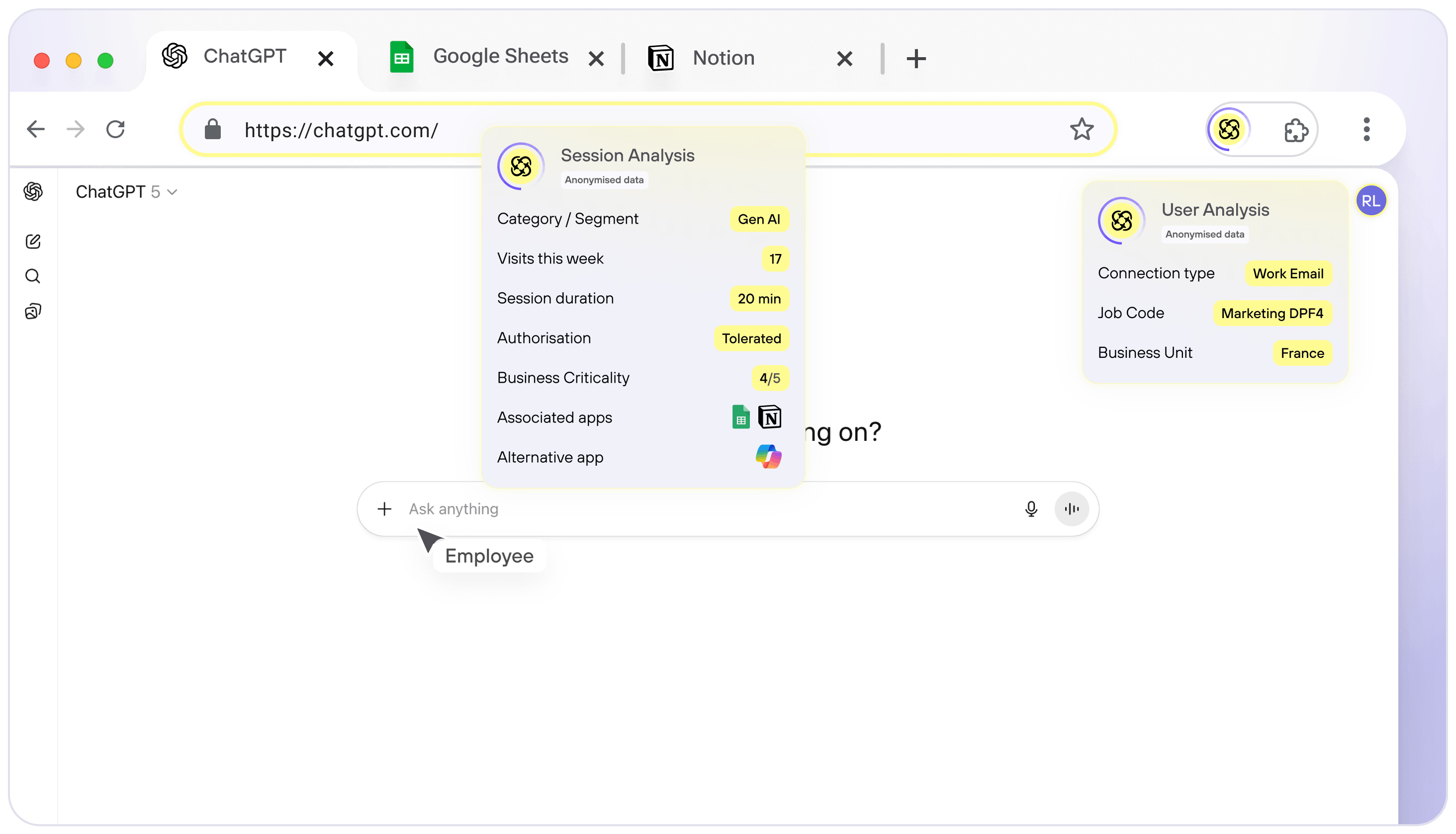This screenshot has width=1456, height=834.
Task: Bookmark this page with the star icon
Action: pos(1081,129)
